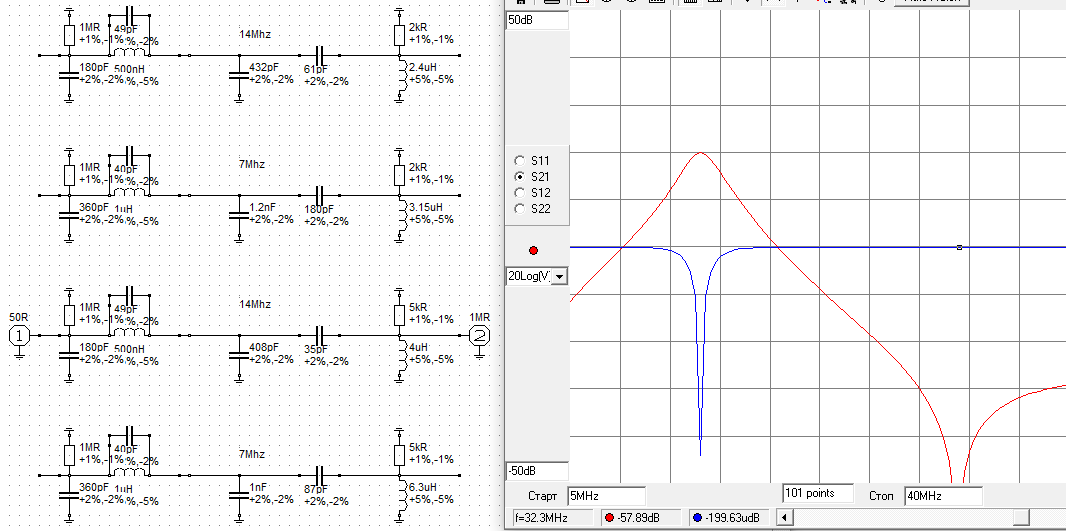
Task: Click the start frequency field showing 5MHz
Action: 605,495
